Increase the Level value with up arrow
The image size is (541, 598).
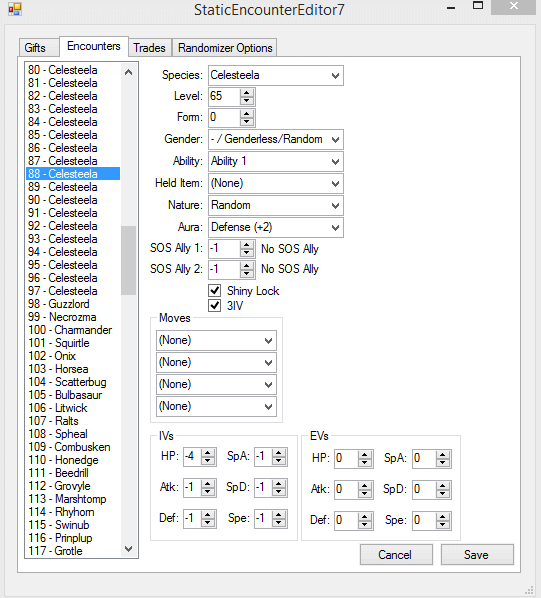click(x=247, y=93)
